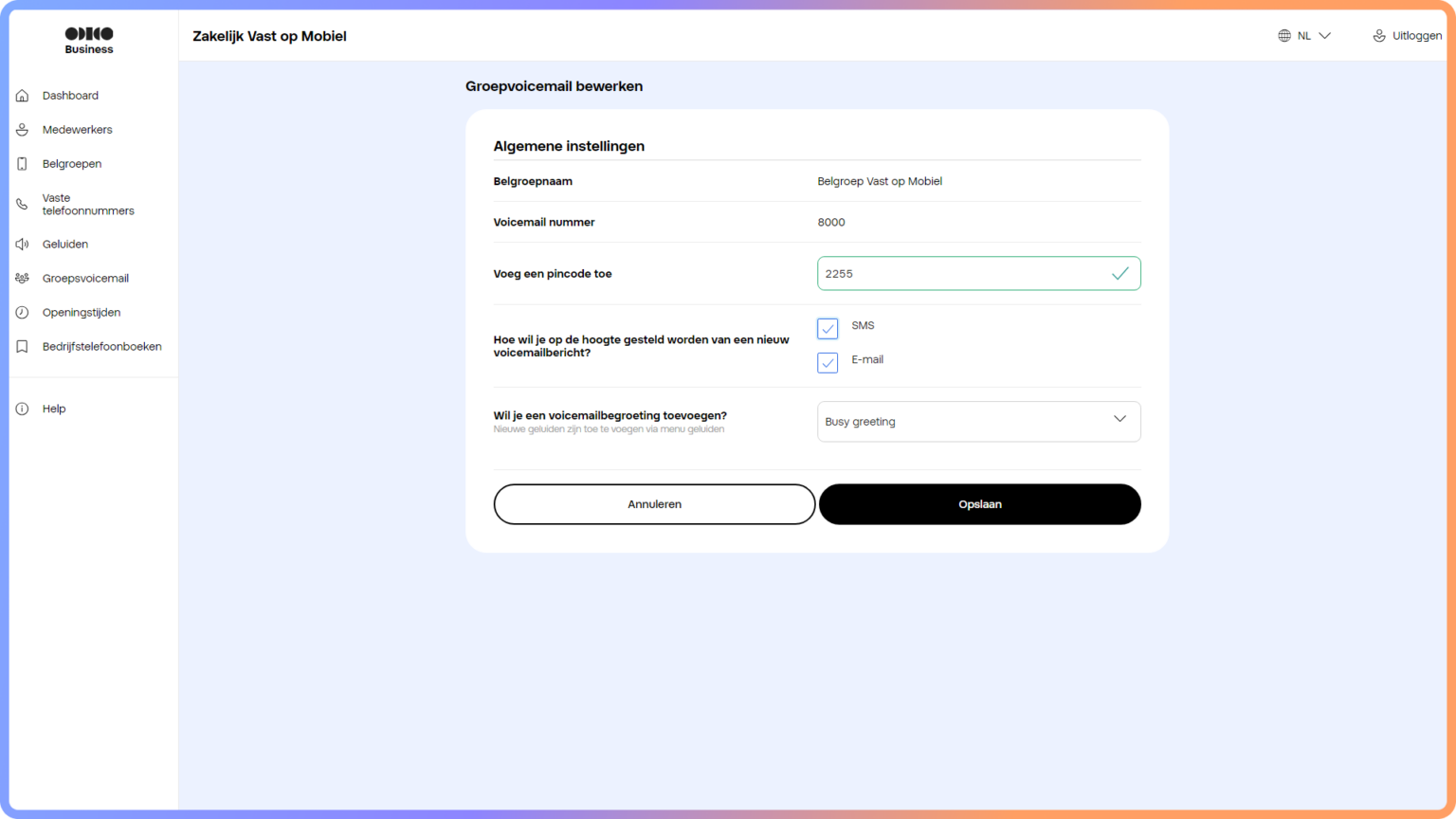Click the Vaste telefoonnummers phone icon
This screenshot has width=1456, height=819.
click(x=21, y=204)
